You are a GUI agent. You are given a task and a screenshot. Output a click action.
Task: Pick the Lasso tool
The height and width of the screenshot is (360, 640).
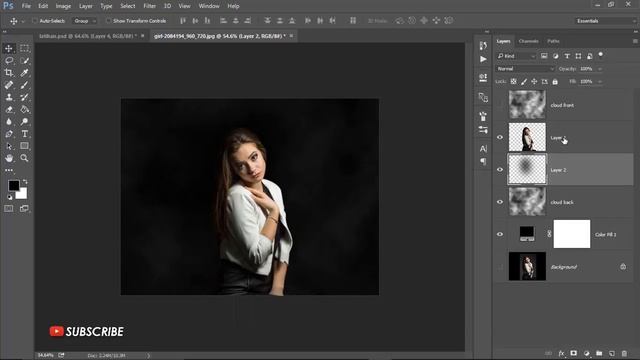(9, 60)
